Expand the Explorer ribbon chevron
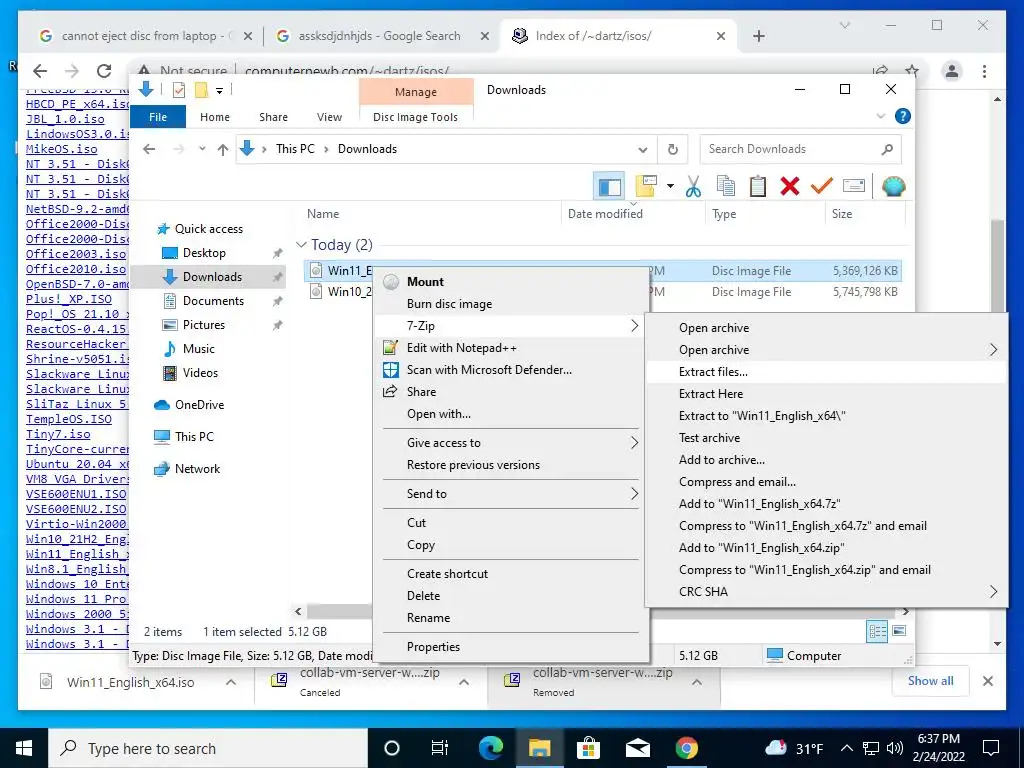This screenshot has width=1024, height=768. (x=881, y=116)
